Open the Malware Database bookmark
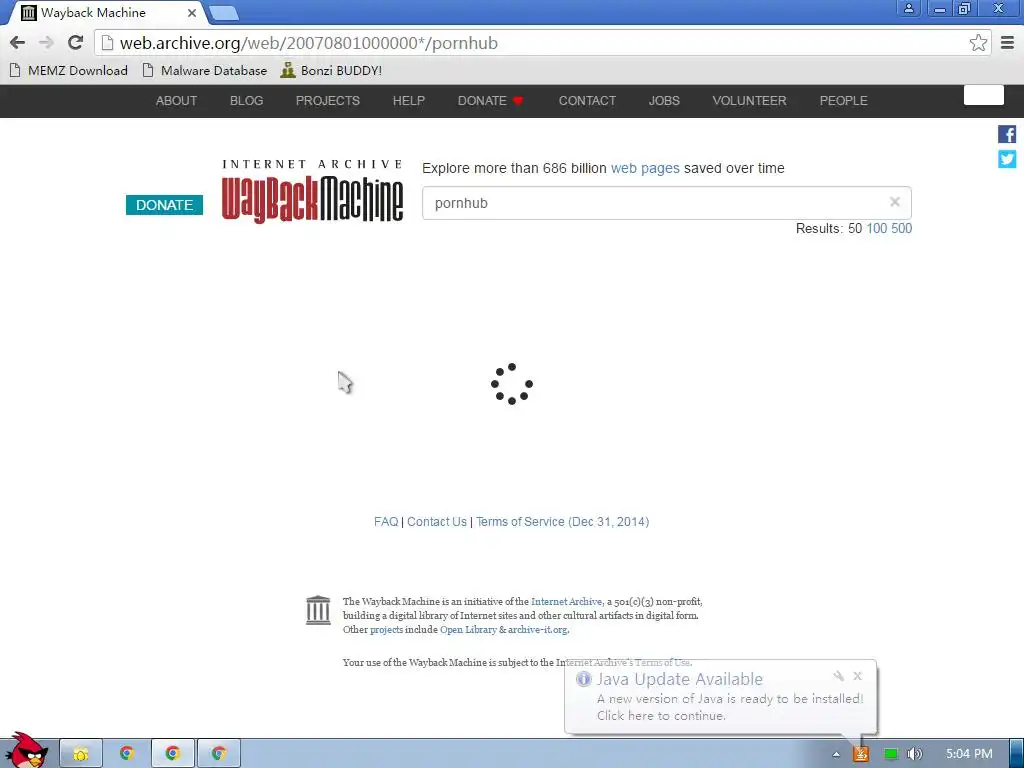The image size is (1024, 768). click(x=205, y=71)
